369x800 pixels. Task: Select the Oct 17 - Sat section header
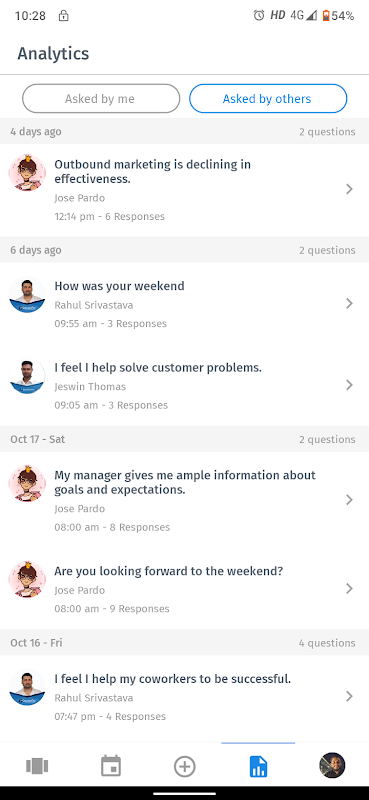point(184,439)
